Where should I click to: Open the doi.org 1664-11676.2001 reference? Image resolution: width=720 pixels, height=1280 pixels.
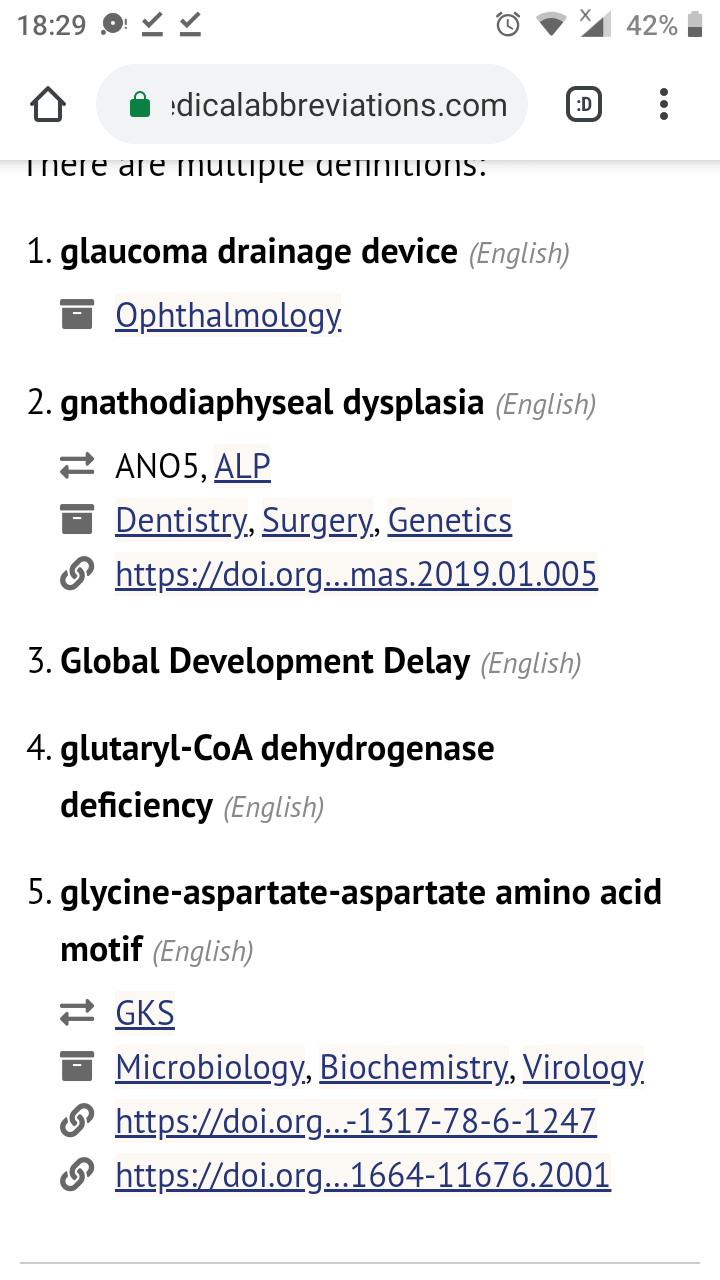[363, 1175]
